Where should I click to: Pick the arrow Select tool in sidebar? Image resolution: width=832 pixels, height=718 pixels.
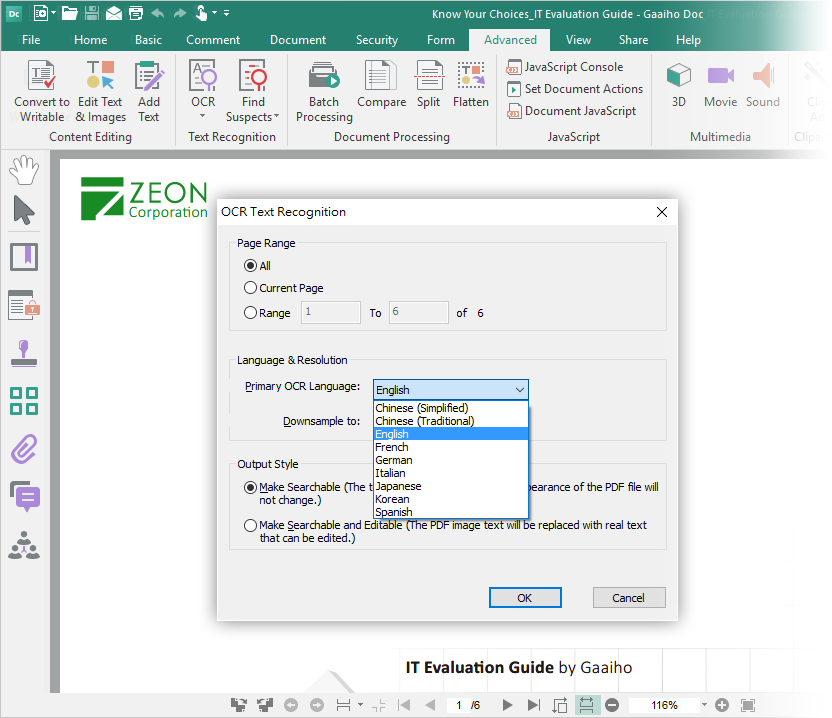(24, 210)
